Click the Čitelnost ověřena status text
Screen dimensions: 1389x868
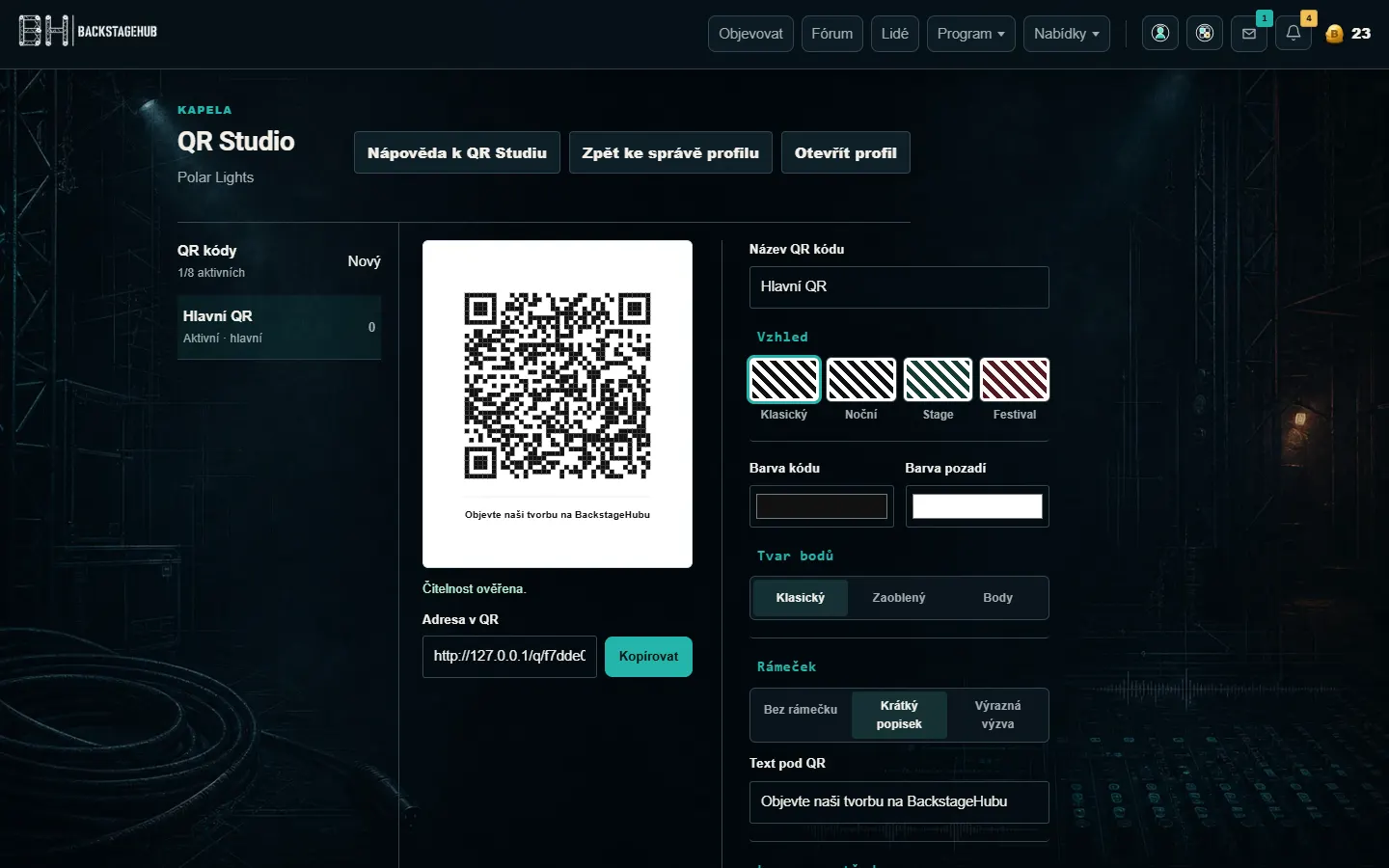pos(475,588)
